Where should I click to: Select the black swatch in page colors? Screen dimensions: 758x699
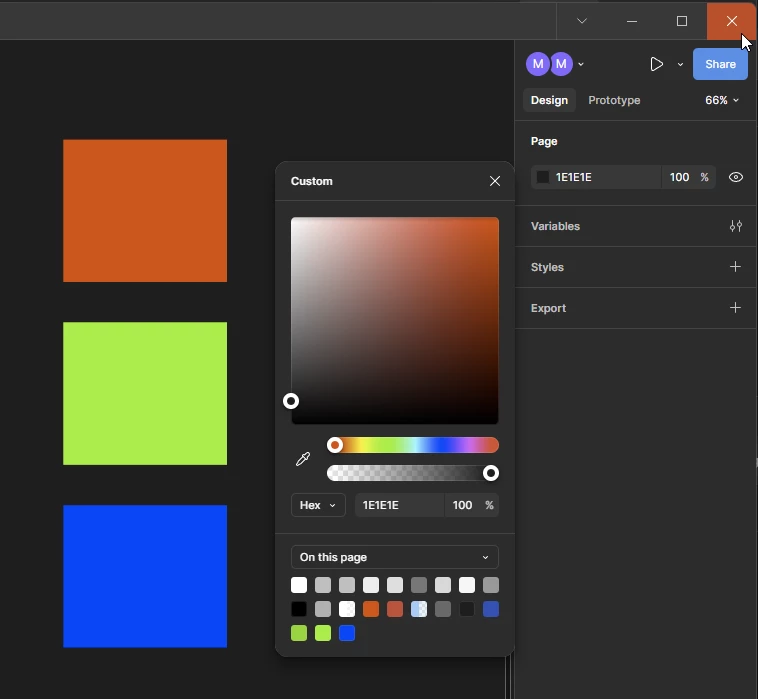click(x=299, y=609)
